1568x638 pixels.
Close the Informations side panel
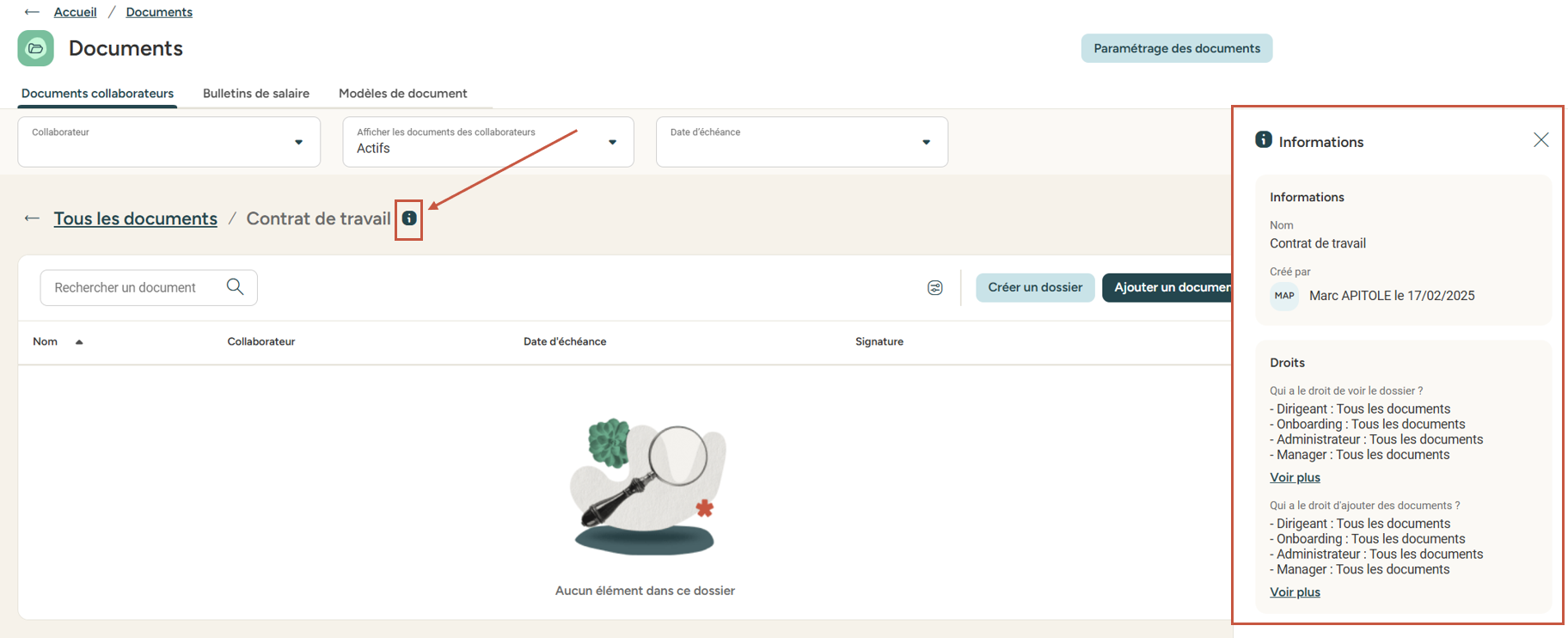1540,140
